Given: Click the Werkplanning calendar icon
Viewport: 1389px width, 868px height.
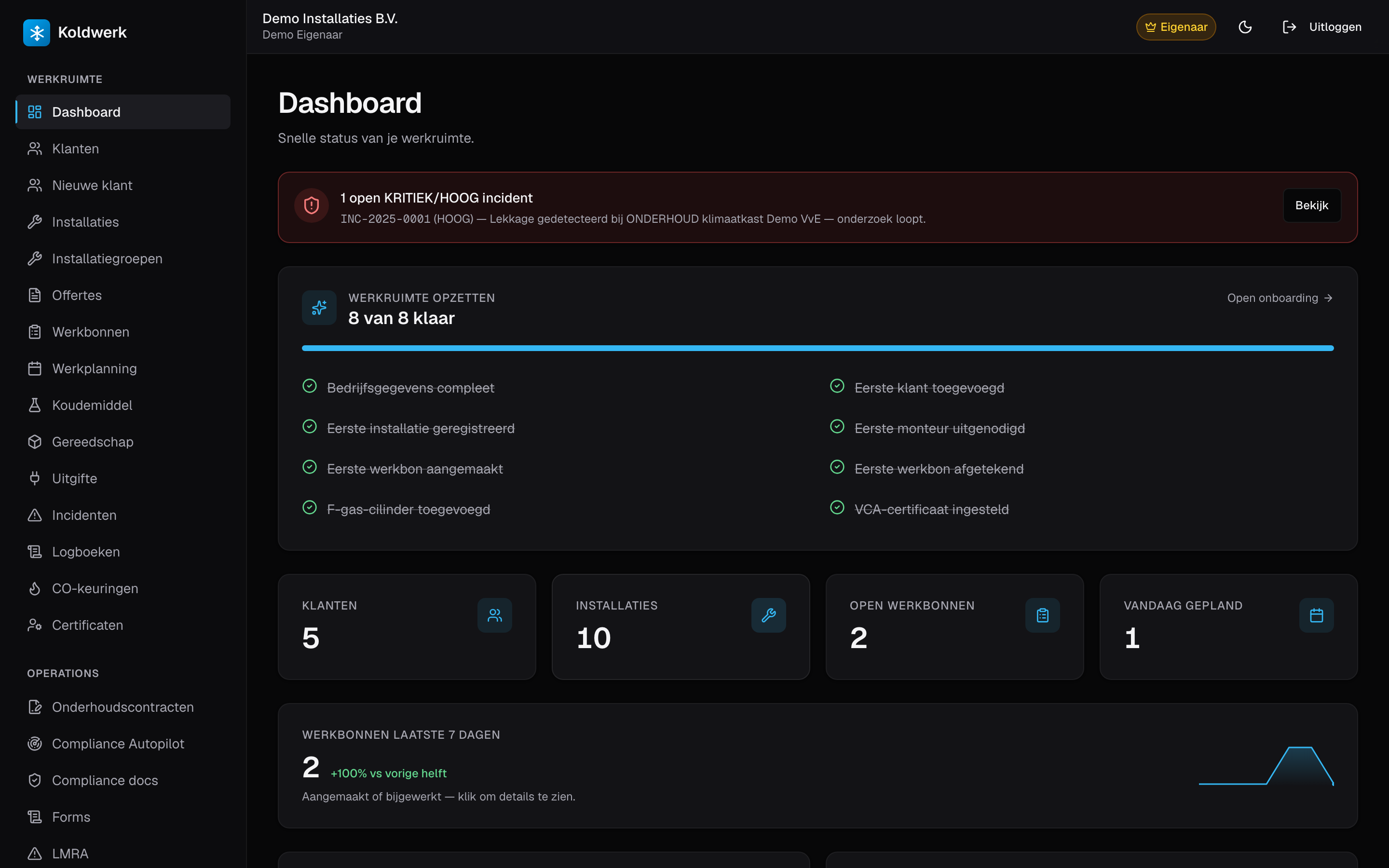Looking at the screenshot, I should pos(35,368).
